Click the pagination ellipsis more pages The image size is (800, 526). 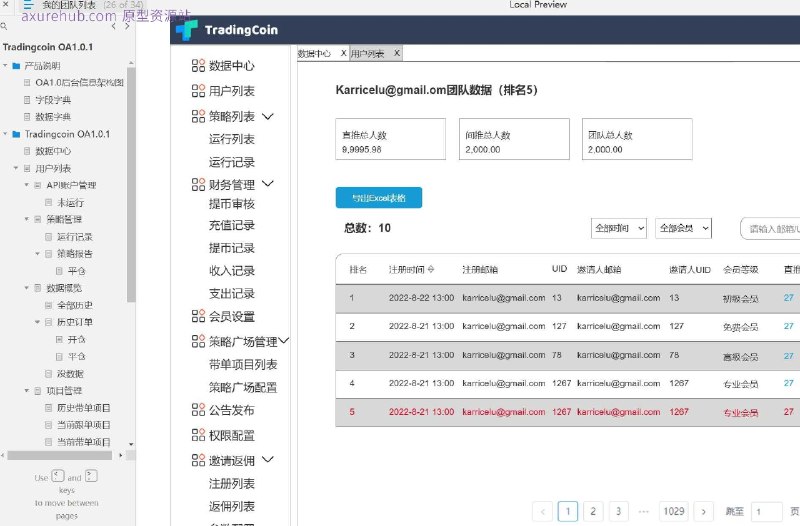pyautogui.click(x=643, y=511)
